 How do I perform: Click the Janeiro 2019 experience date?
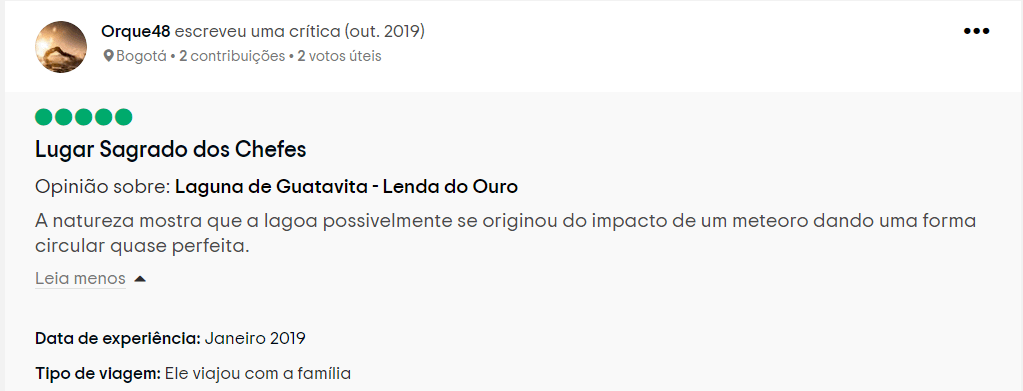(255, 339)
